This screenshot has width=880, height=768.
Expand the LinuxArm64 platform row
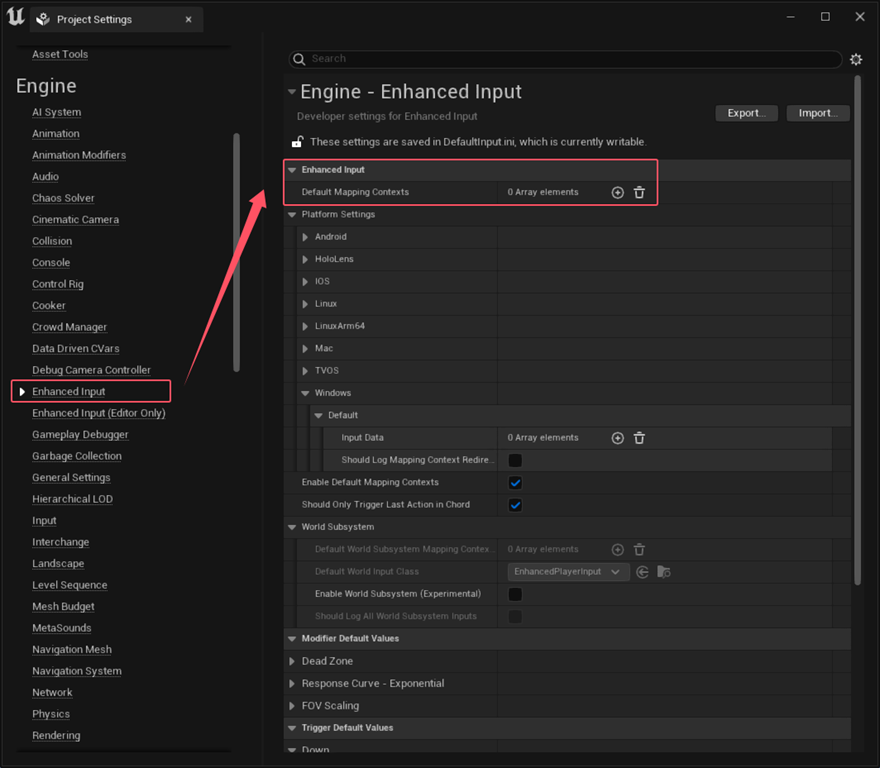[305, 326]
